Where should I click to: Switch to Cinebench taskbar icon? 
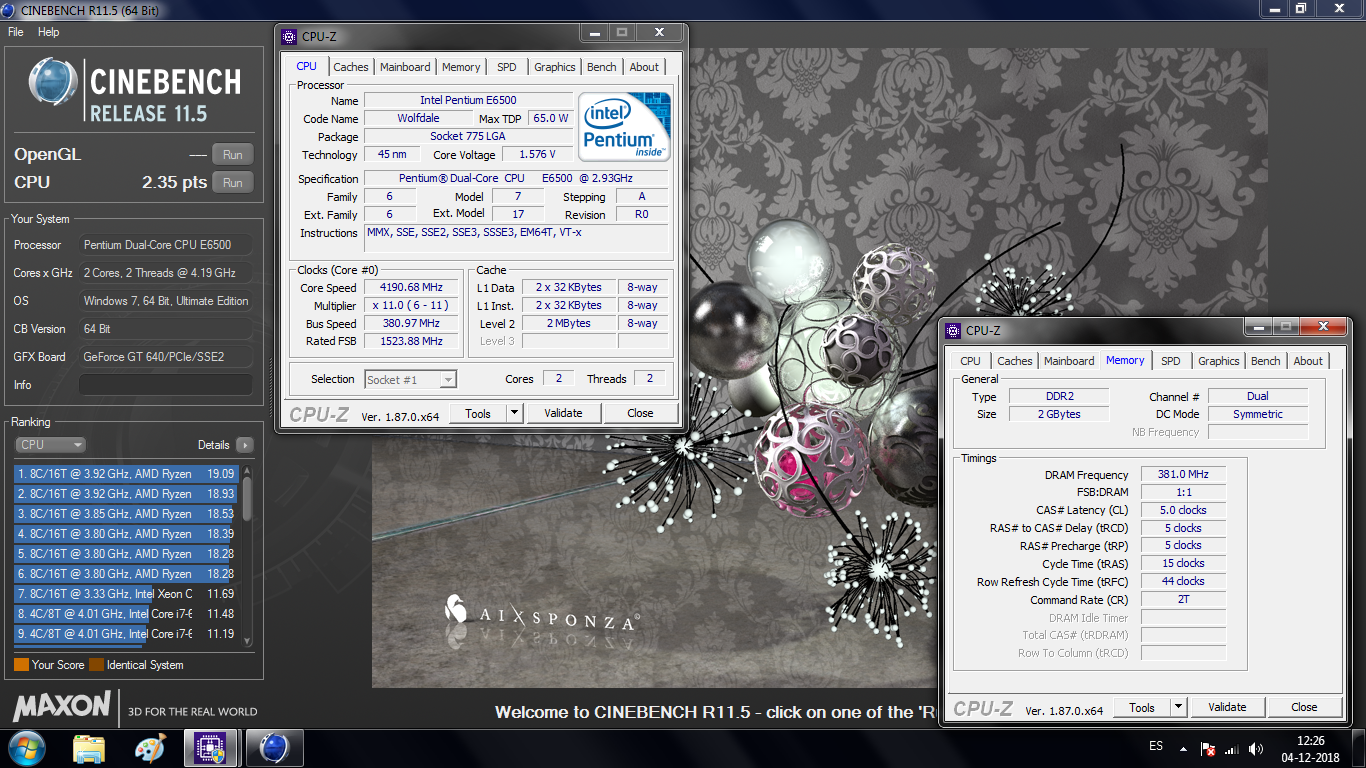coord(274,748)
